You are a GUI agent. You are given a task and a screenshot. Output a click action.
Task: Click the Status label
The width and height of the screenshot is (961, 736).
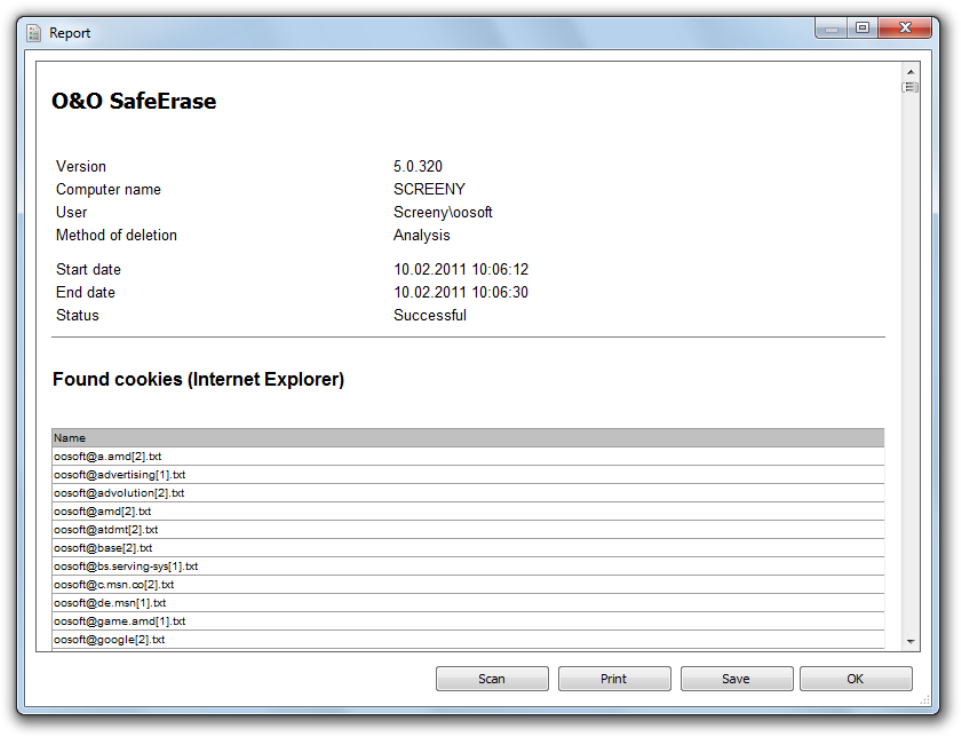pos(77,316)
